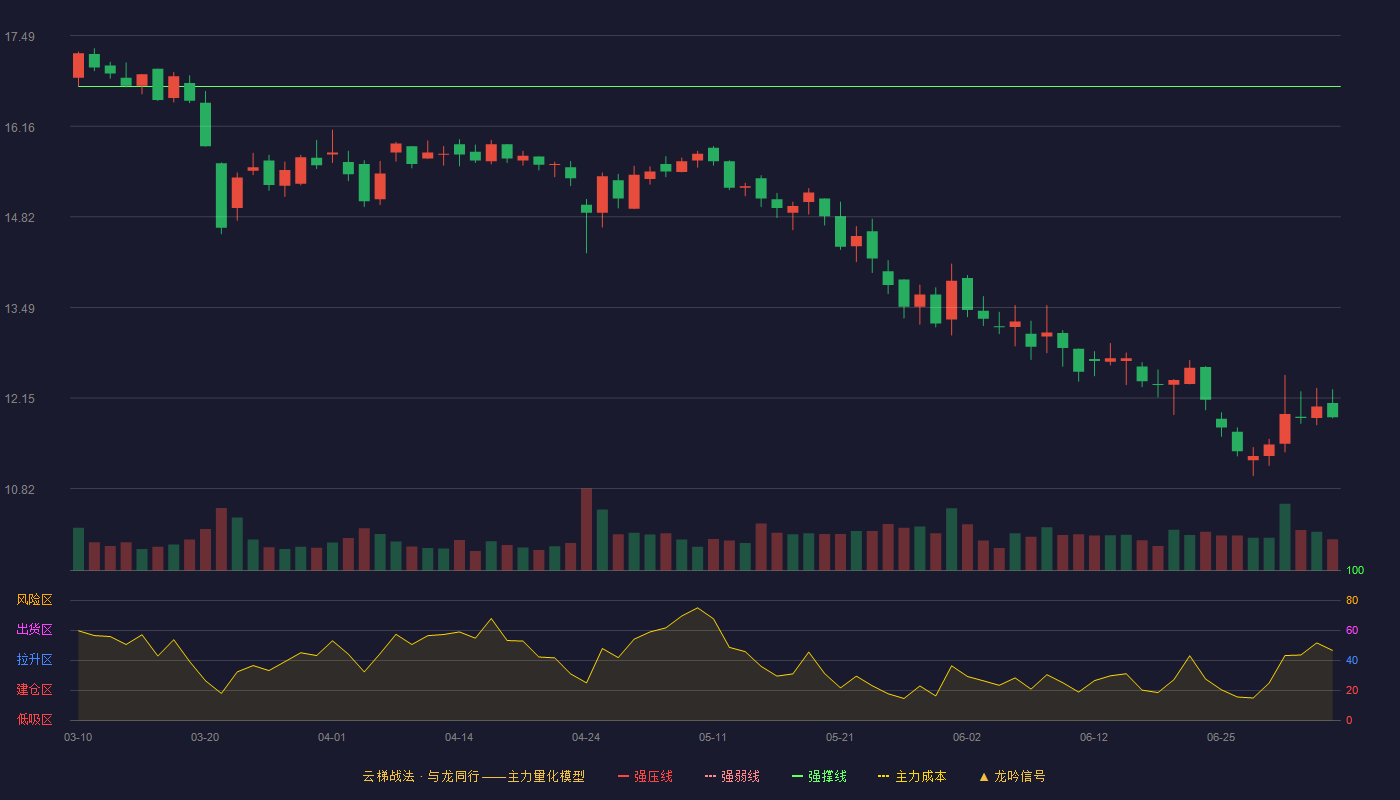Viewport: 1400px width, 800px height.
Task: Click the 20 indicator scale label
Action: click(1352, 690)
